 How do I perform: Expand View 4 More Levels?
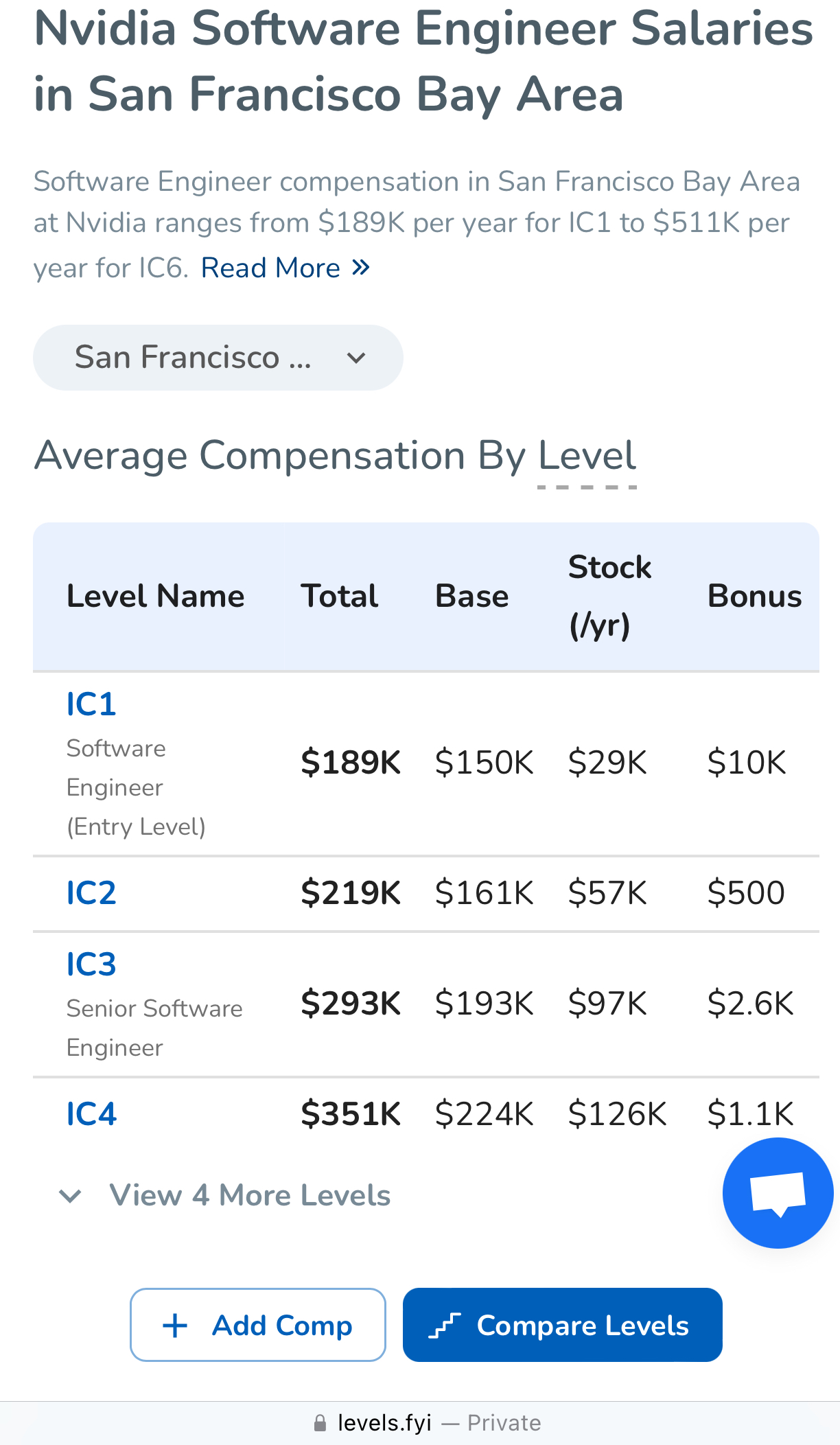(x=250, y=1195)
